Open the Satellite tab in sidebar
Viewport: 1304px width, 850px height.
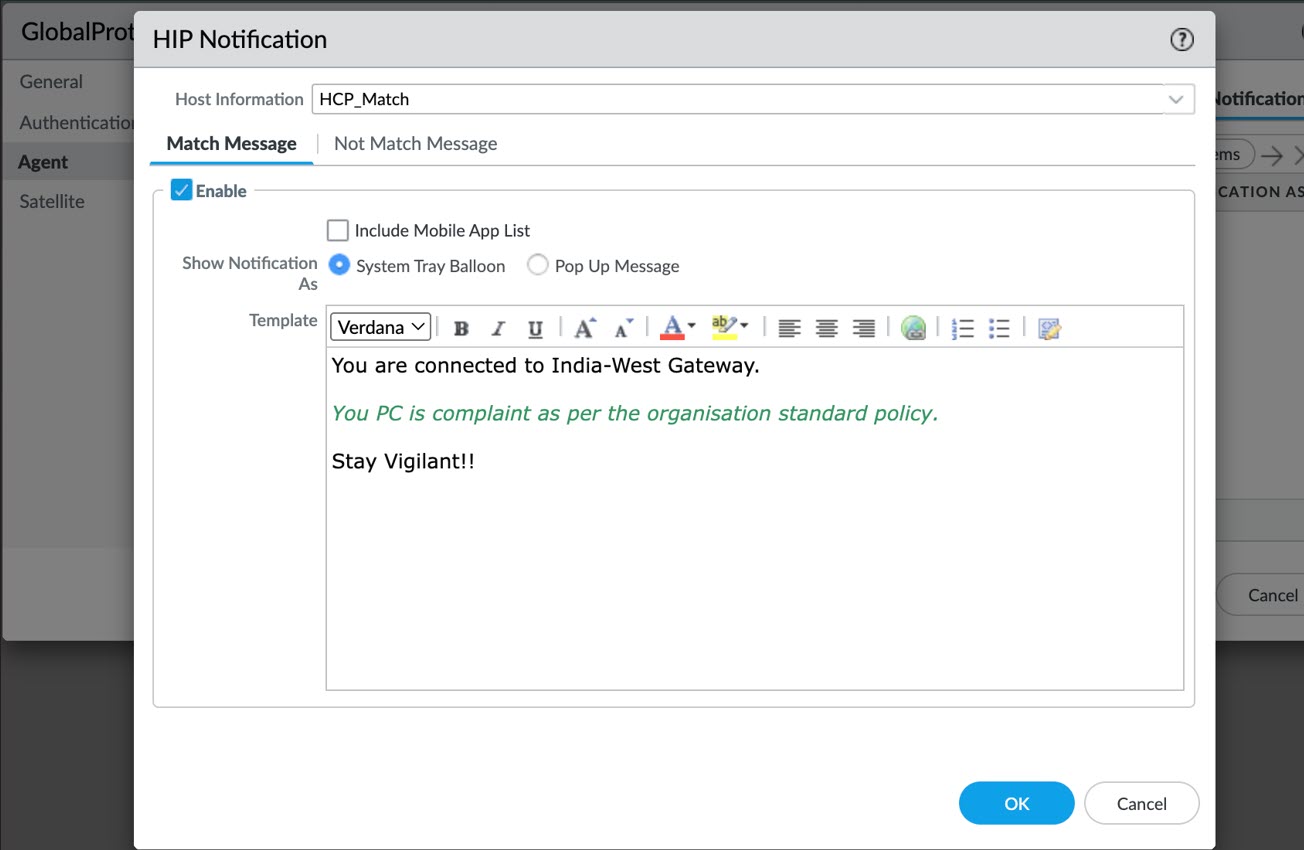point(52,201)
